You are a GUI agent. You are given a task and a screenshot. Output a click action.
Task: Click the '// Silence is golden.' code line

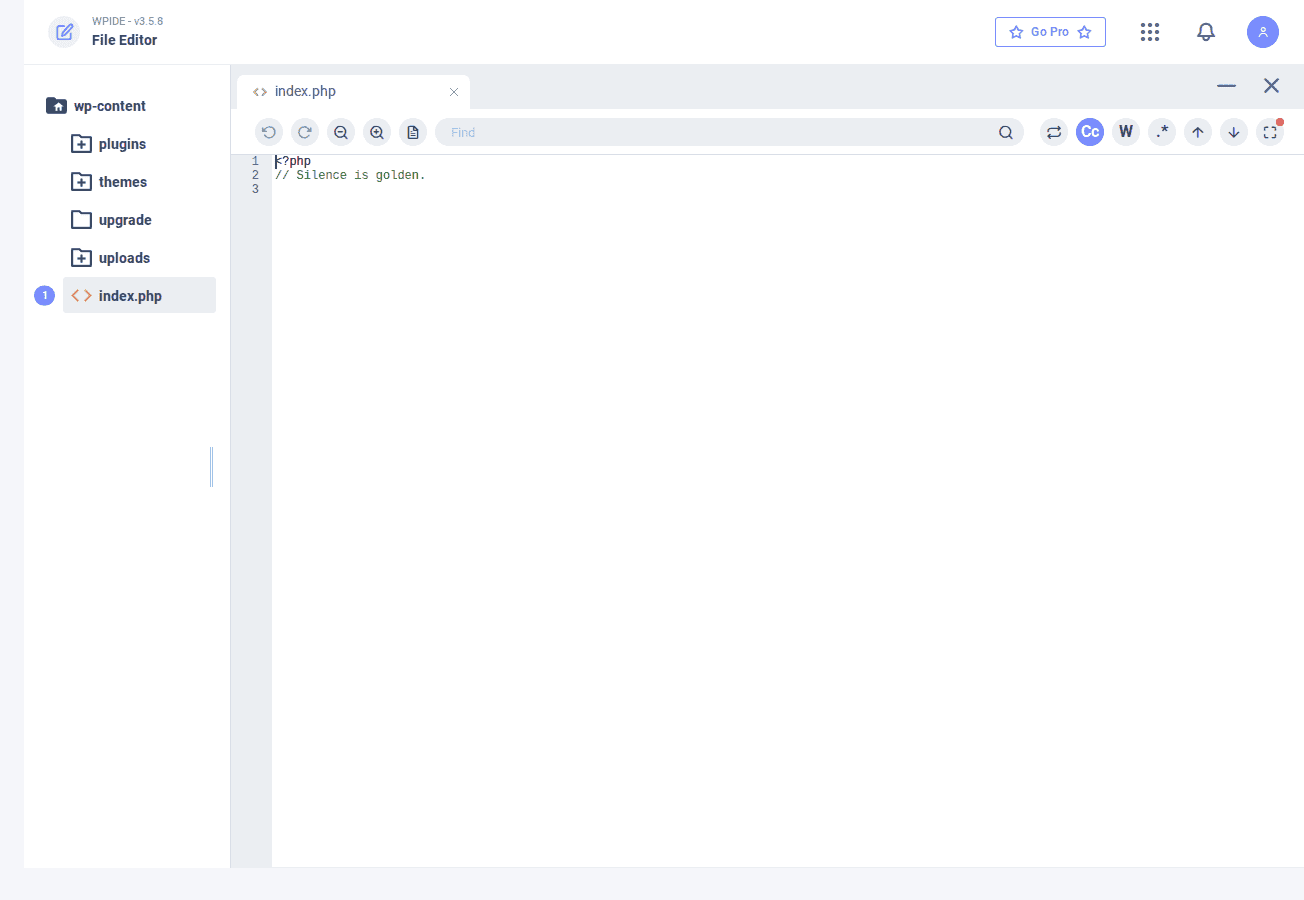pos(350,175)
